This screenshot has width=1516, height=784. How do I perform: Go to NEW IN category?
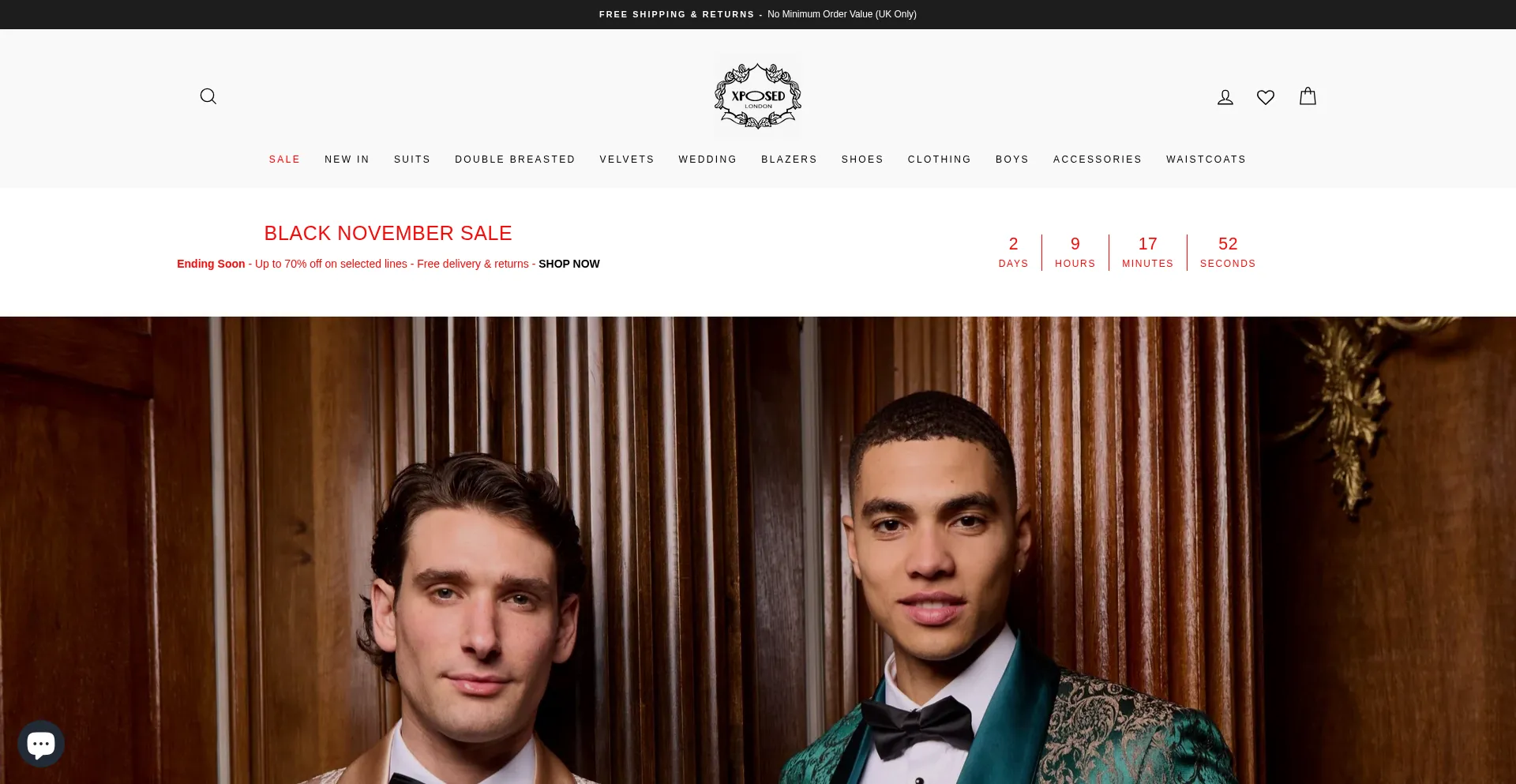coord(347,159)
